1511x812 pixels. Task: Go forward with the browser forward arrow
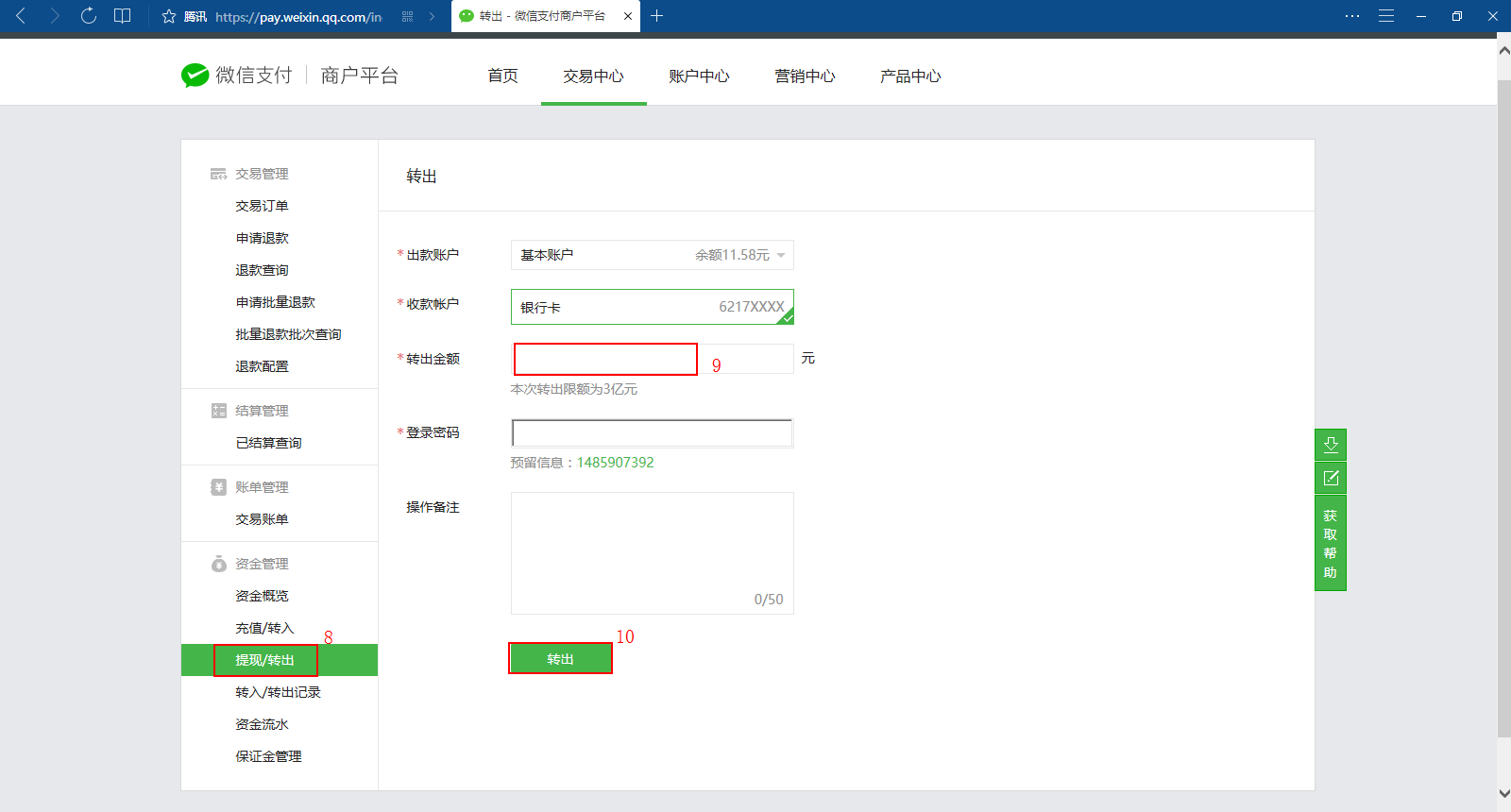point(55,16)
